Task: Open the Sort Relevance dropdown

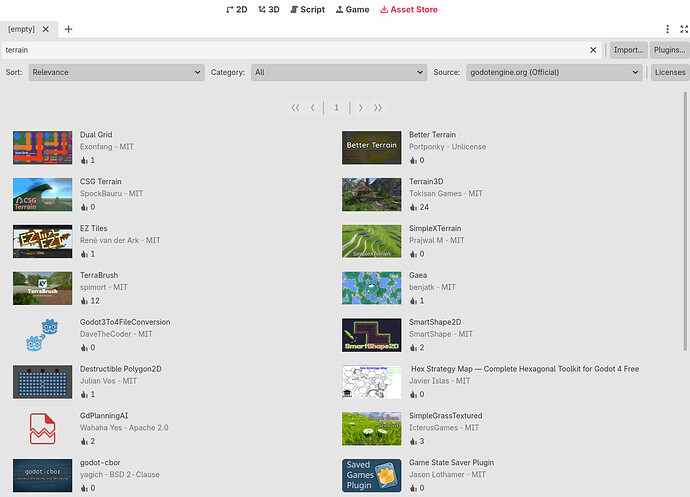Action: tap(117, 72)
